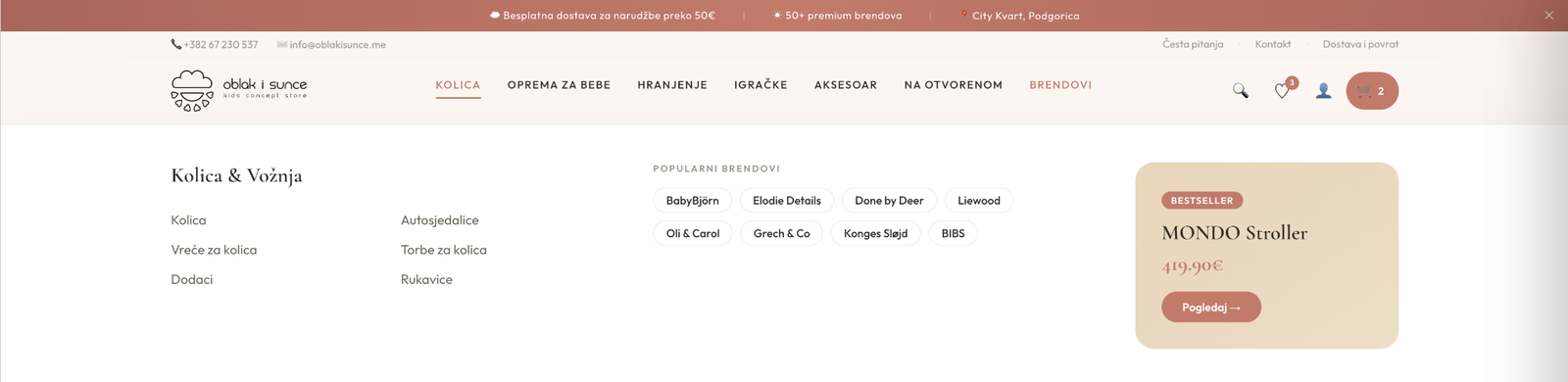Go to Rukavice subcategory
The width and height of the screenshot is (1568, 382).
[x=426, y=279]
